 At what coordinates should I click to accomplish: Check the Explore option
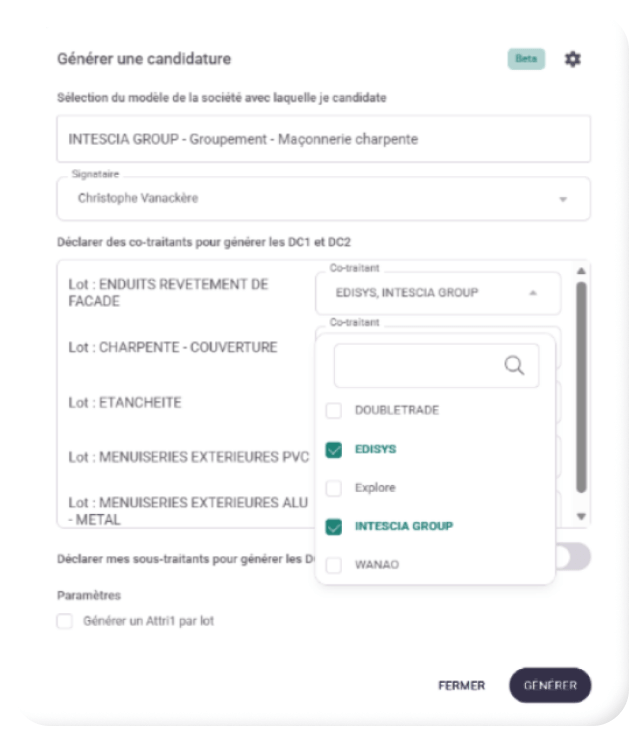tap(334, 488)
